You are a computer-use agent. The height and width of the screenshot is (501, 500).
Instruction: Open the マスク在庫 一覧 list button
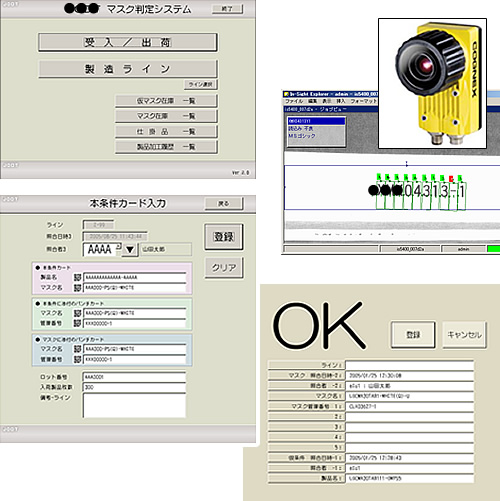coord(166,116)
